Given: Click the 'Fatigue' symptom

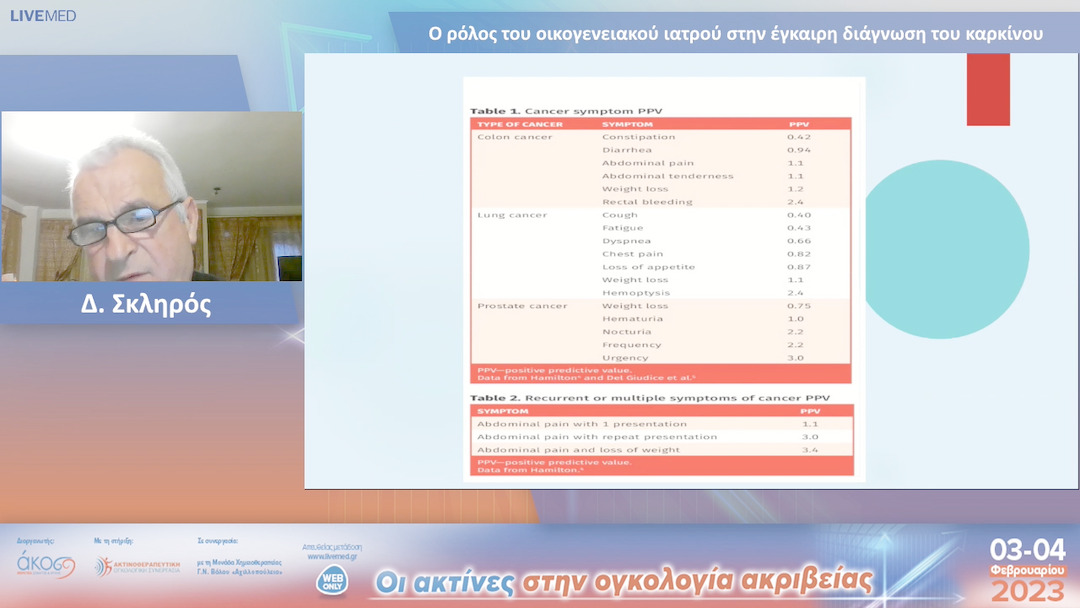Looking at the screenshot, I should 623,228.
